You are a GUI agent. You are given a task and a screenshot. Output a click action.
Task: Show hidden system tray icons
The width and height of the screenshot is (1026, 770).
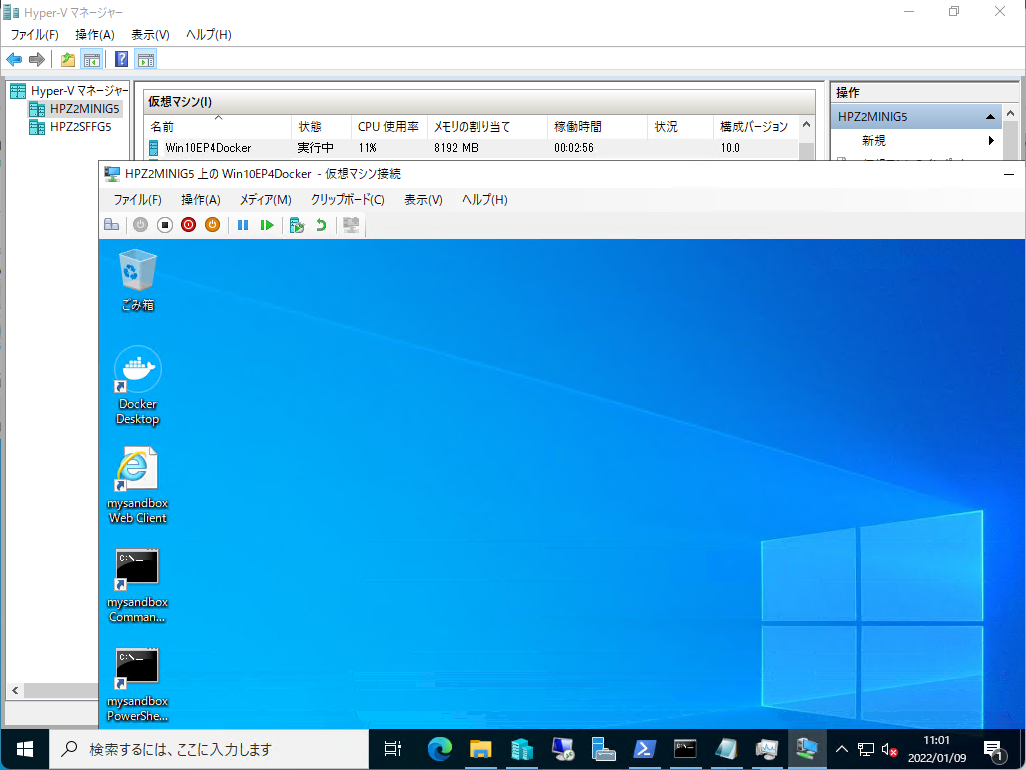(x=841, y=749)
